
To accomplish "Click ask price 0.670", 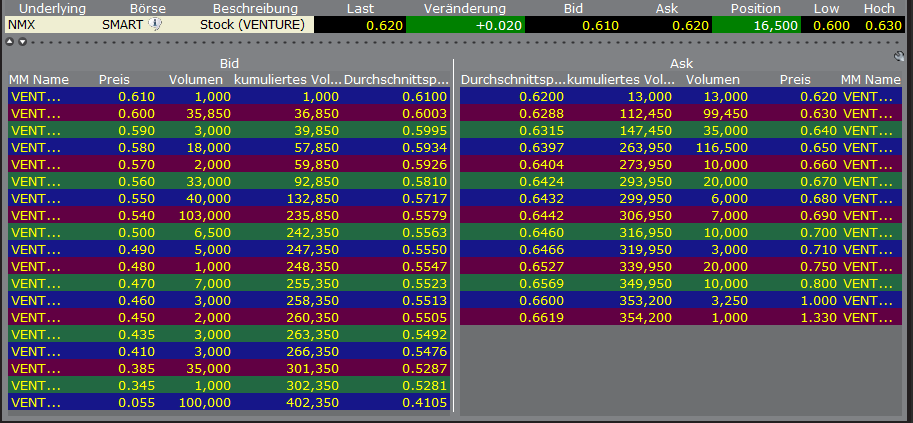I will point(819,182).
